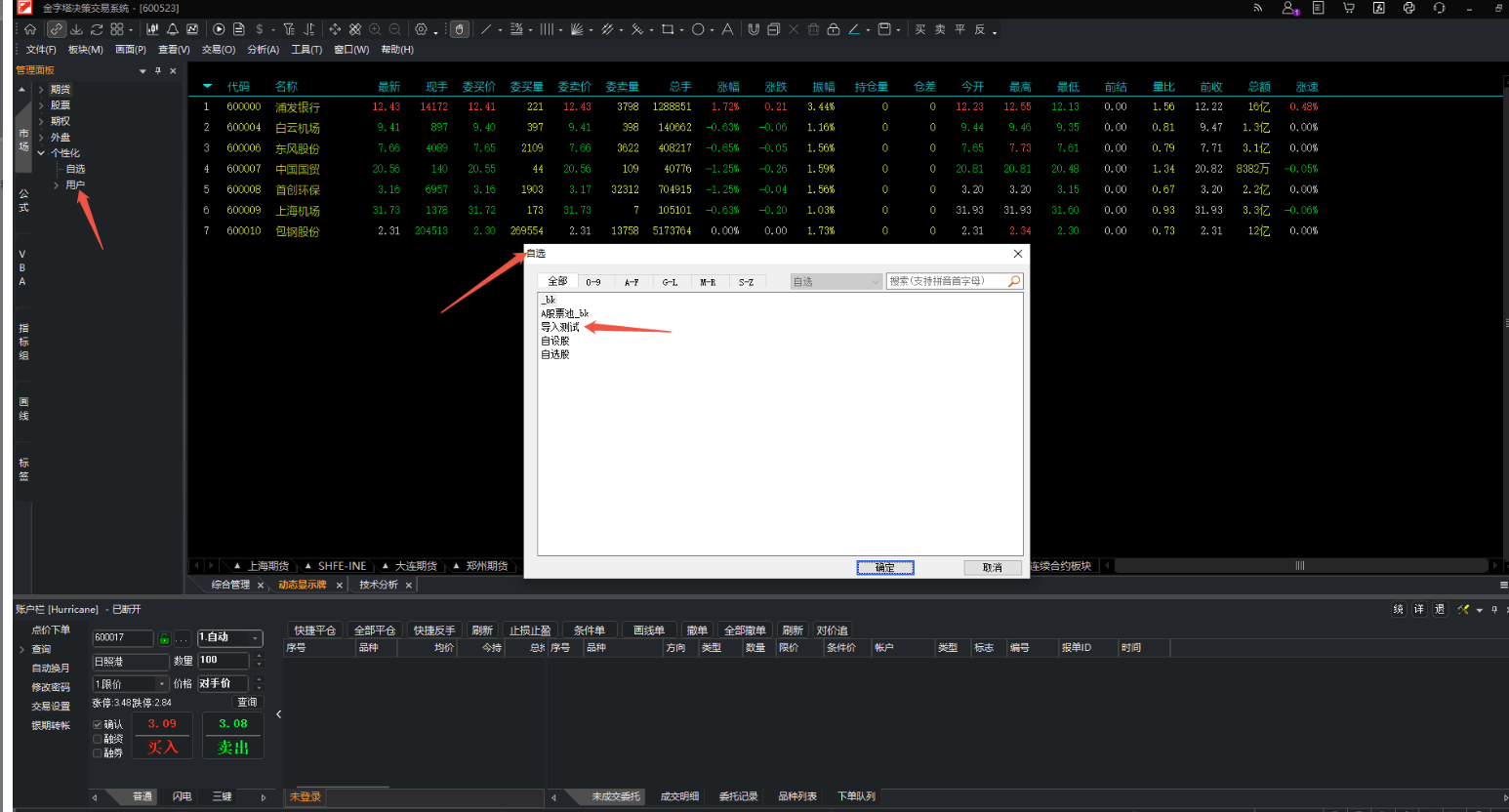The height and width of the screenshot is (812, 1509).
Task: Open the 分析(A) menu
Action: click(x=264, y=50)
